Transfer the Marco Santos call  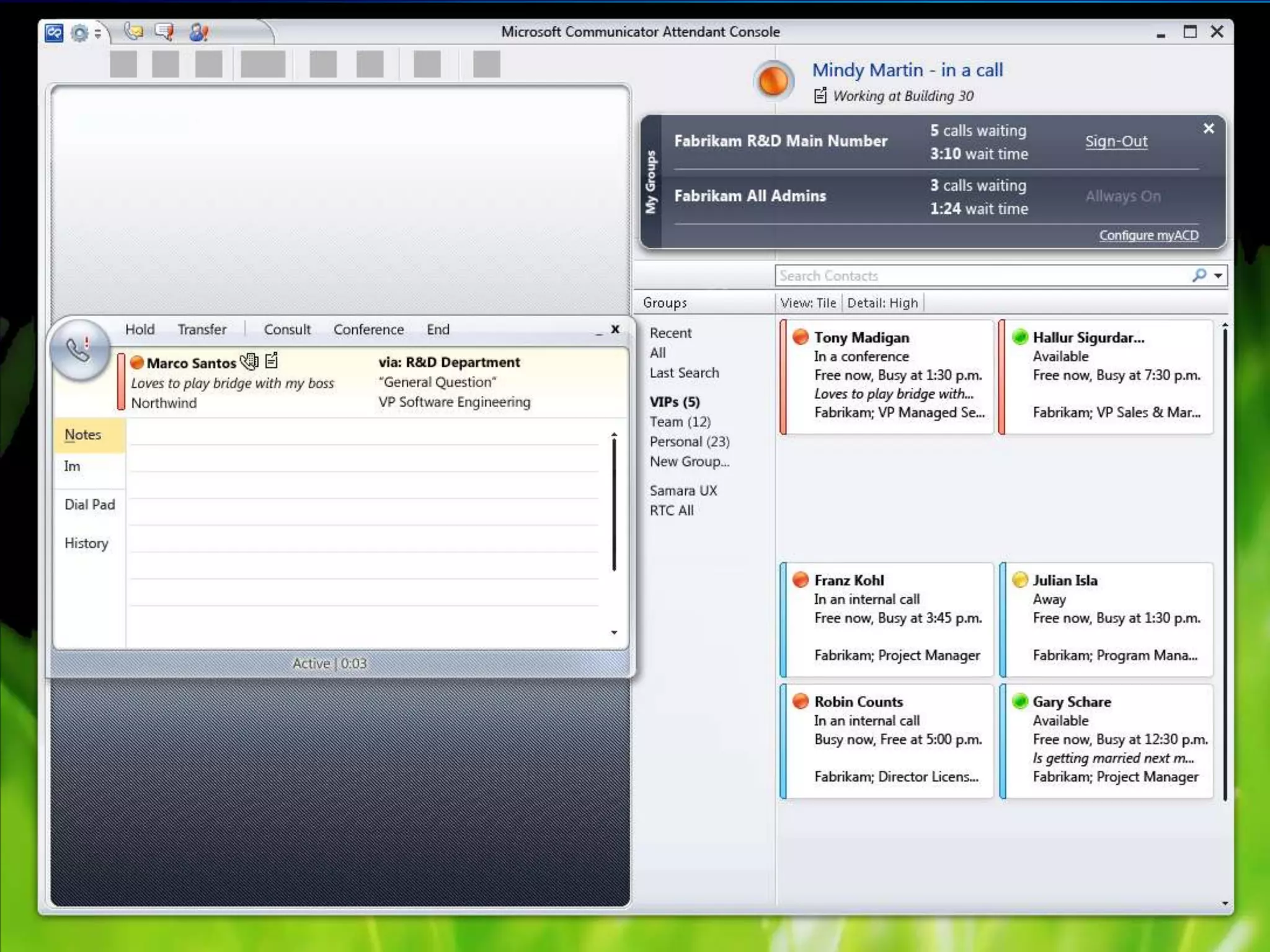tap(202, 330)
